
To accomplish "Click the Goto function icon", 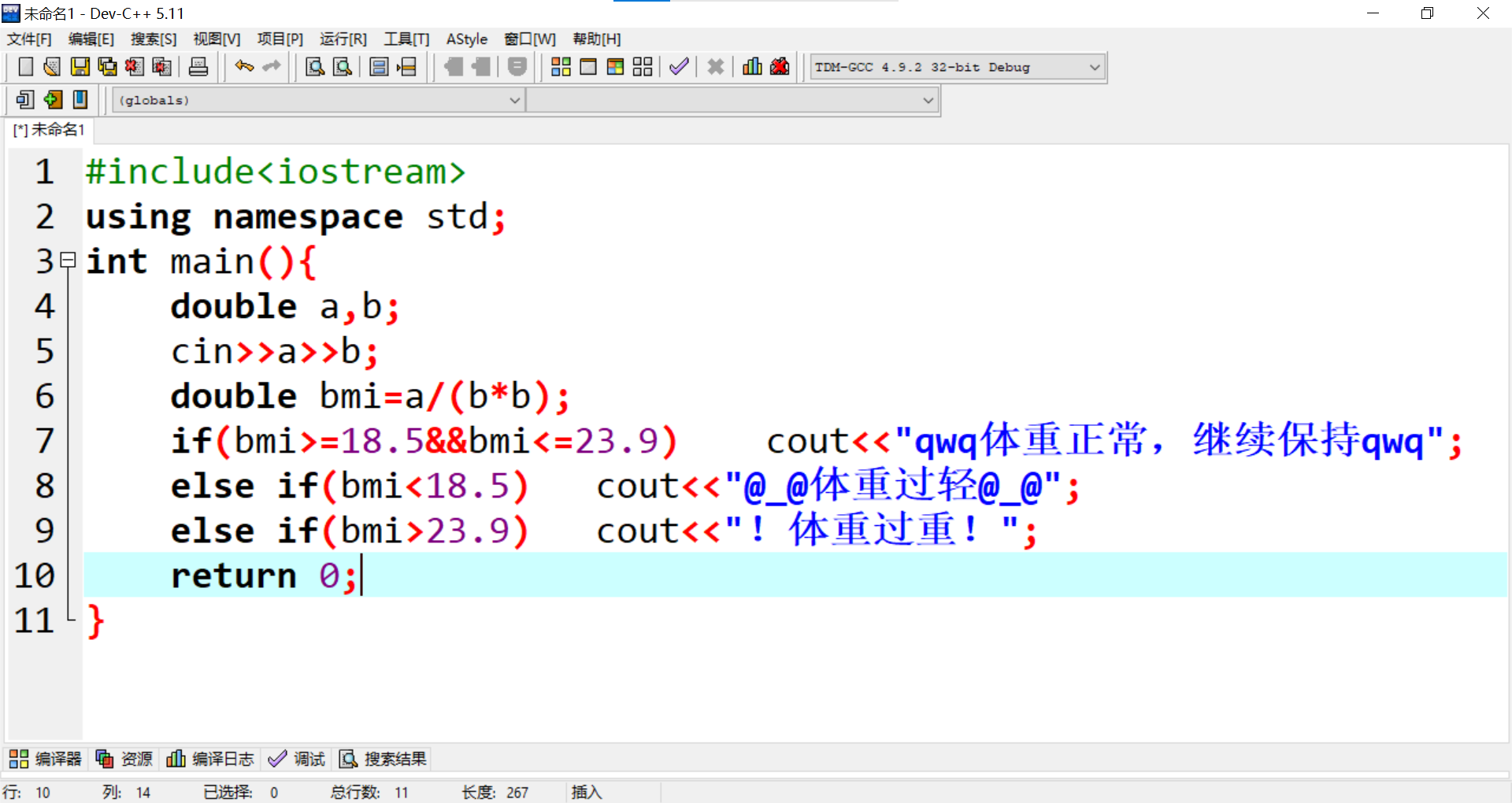I will [379, 67].
